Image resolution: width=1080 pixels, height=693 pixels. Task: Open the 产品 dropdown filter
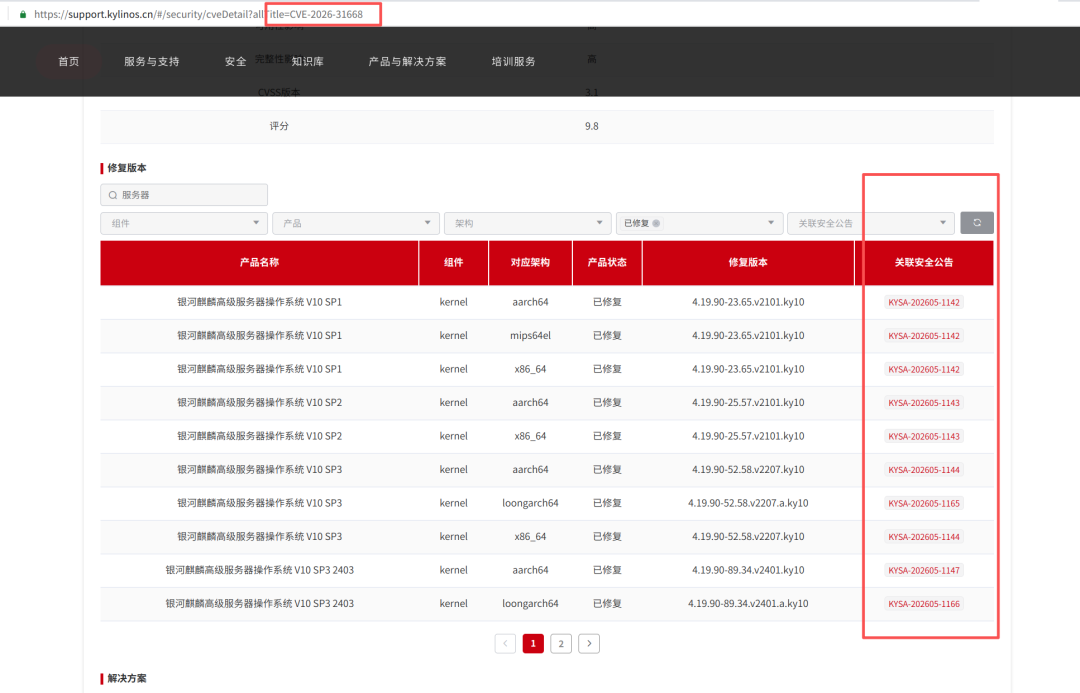pyautogui.click(x=355, y=223)
